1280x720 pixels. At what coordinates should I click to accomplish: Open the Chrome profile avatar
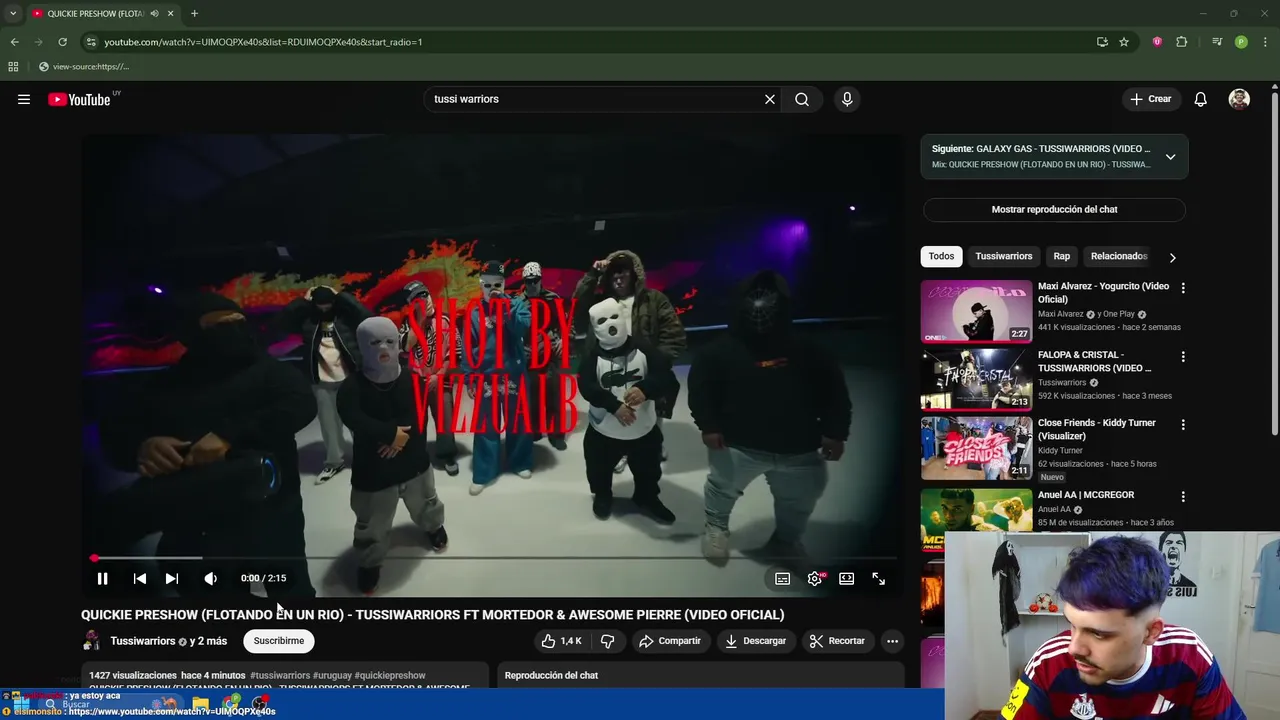[1241, 42]
